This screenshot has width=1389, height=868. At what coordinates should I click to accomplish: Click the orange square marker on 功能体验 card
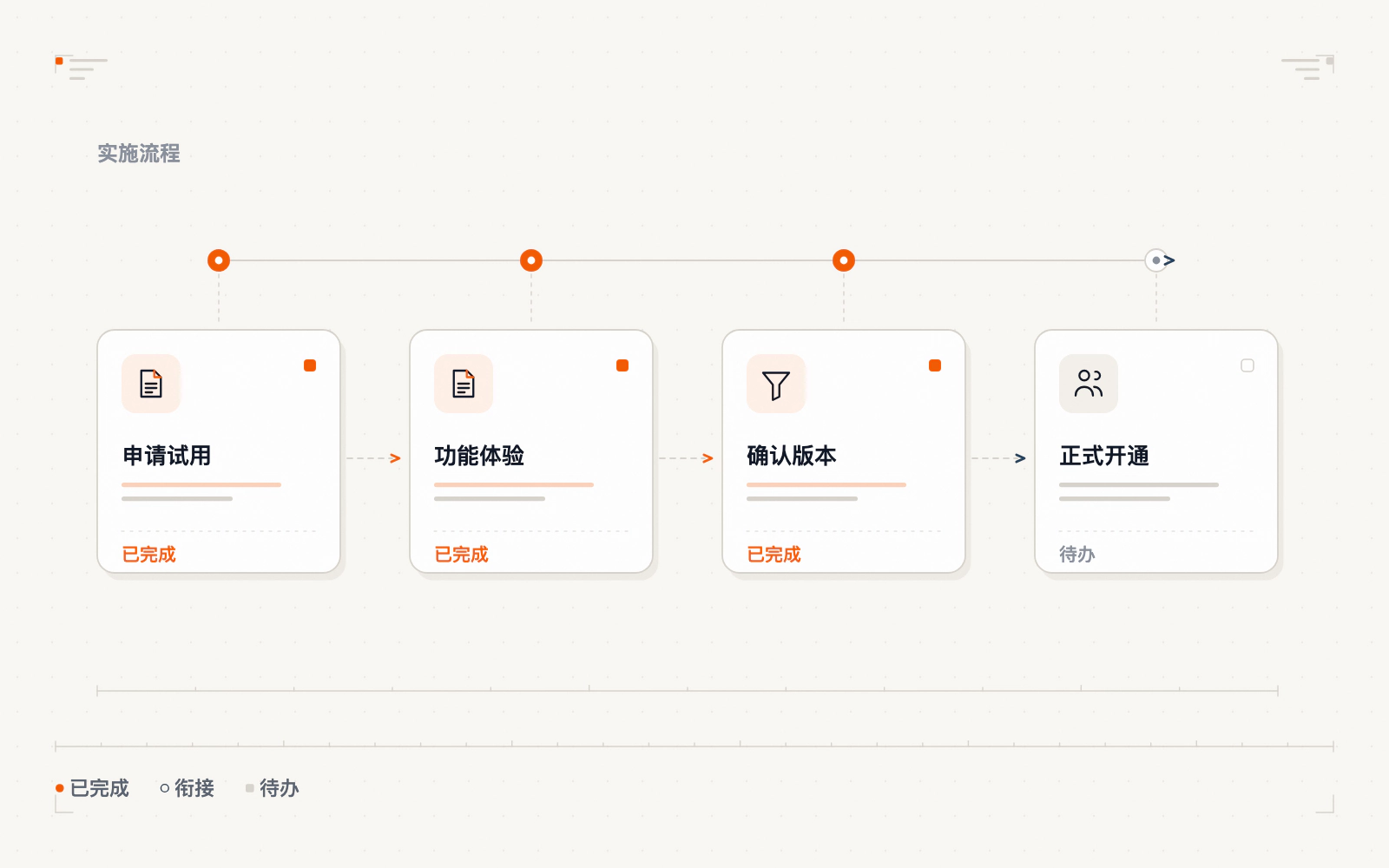click(622, 365)
